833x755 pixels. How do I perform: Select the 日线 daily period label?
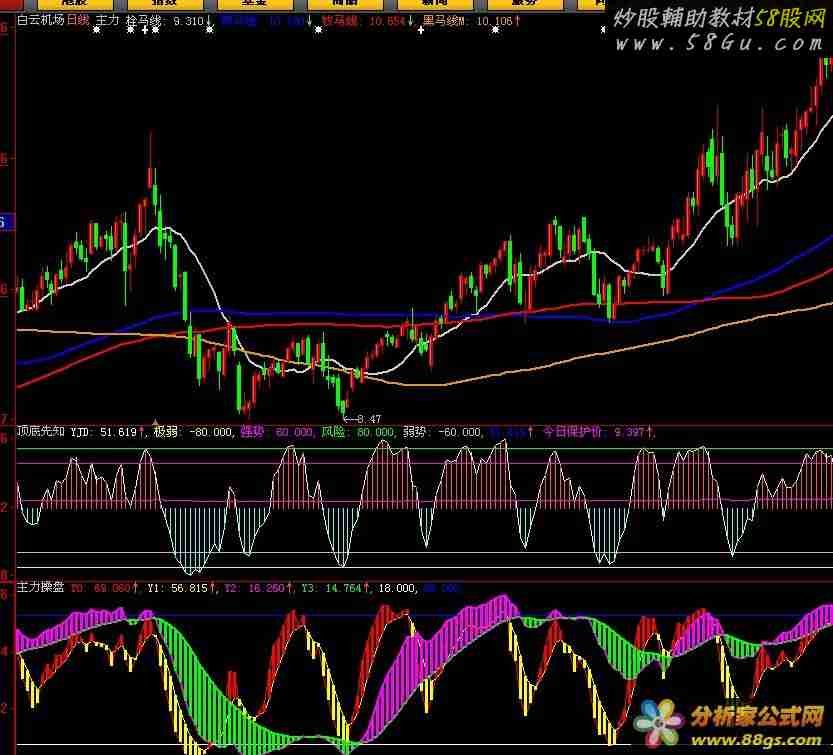[78, 20]
